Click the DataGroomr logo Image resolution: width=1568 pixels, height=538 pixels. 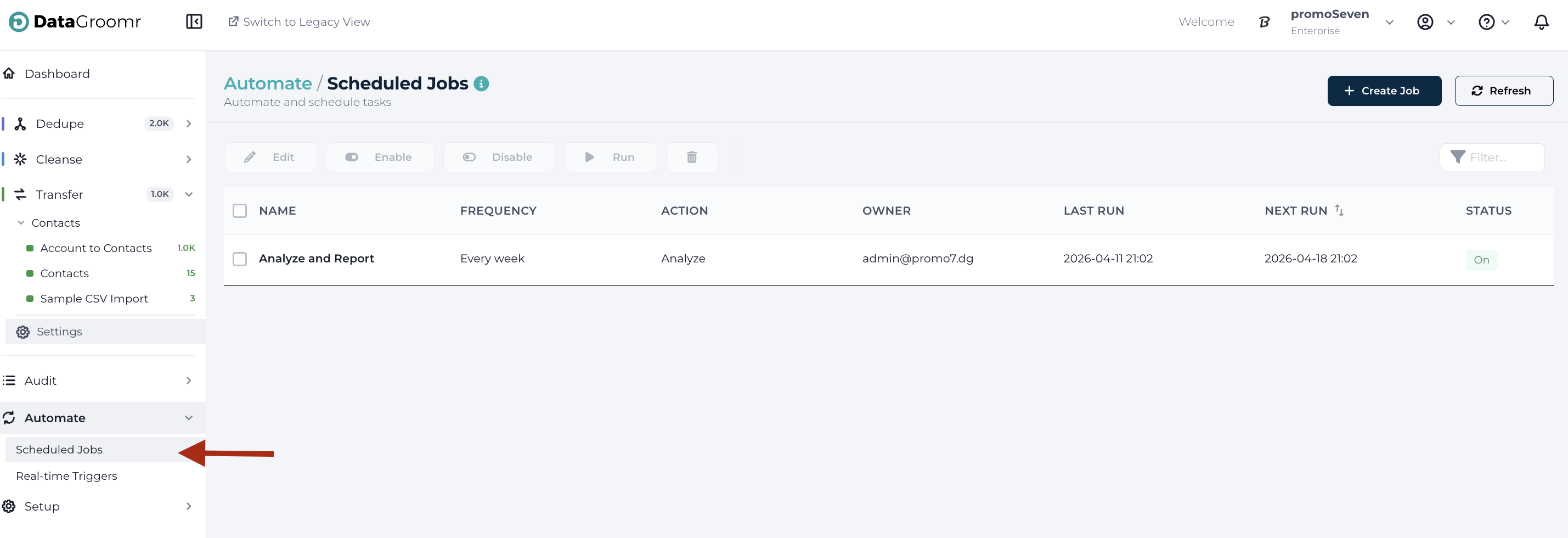click(75, 22)
